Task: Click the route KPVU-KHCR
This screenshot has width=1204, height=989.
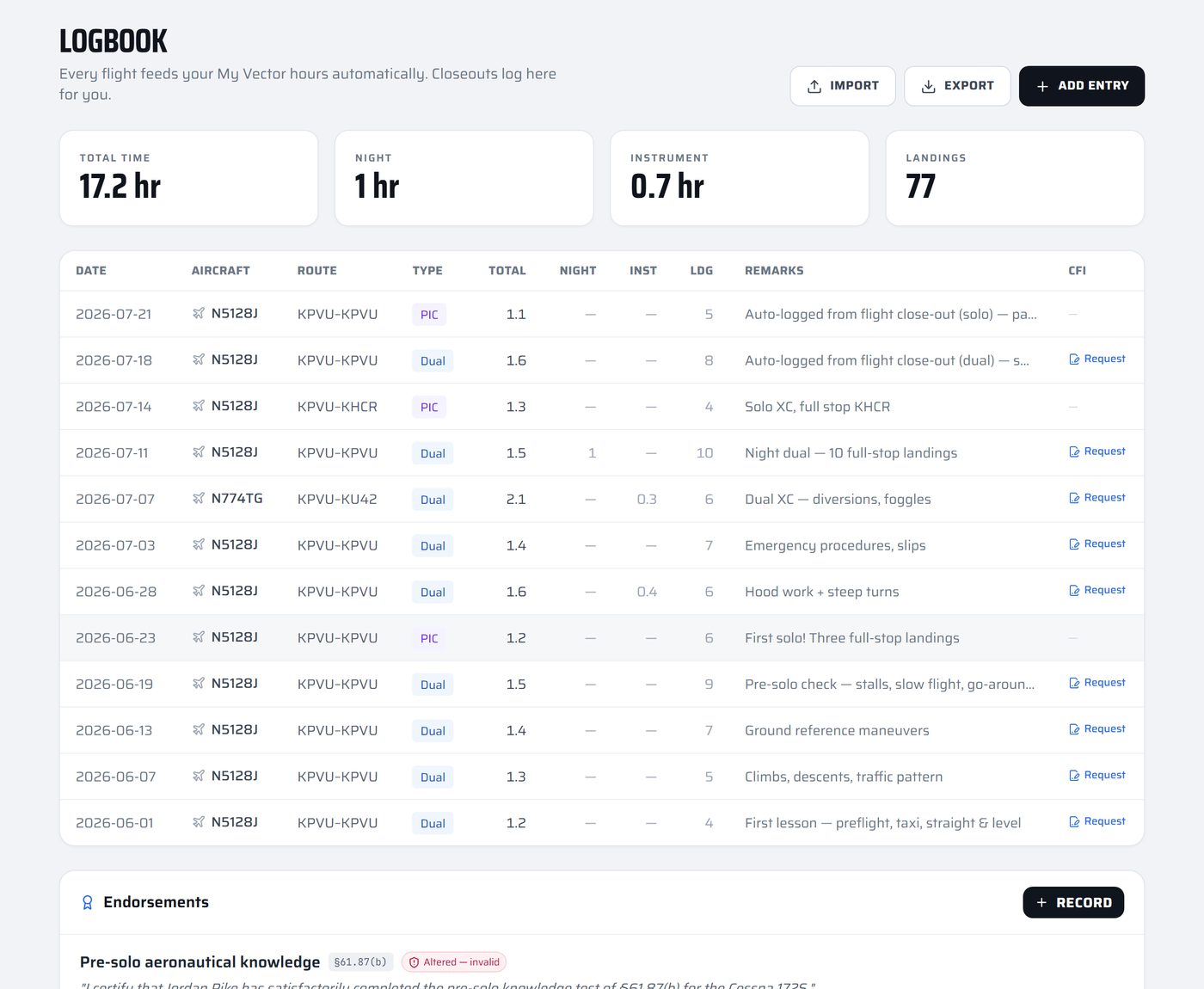Action: pyautogui.click(x=337, y=407)
